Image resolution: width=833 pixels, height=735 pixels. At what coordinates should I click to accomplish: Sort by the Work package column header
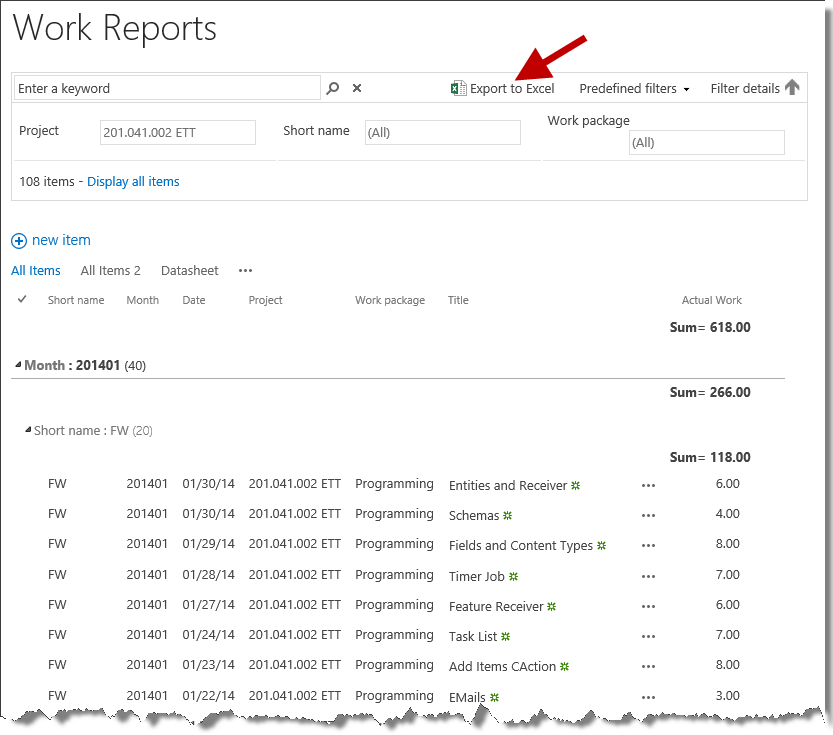[x=390, y=300]
